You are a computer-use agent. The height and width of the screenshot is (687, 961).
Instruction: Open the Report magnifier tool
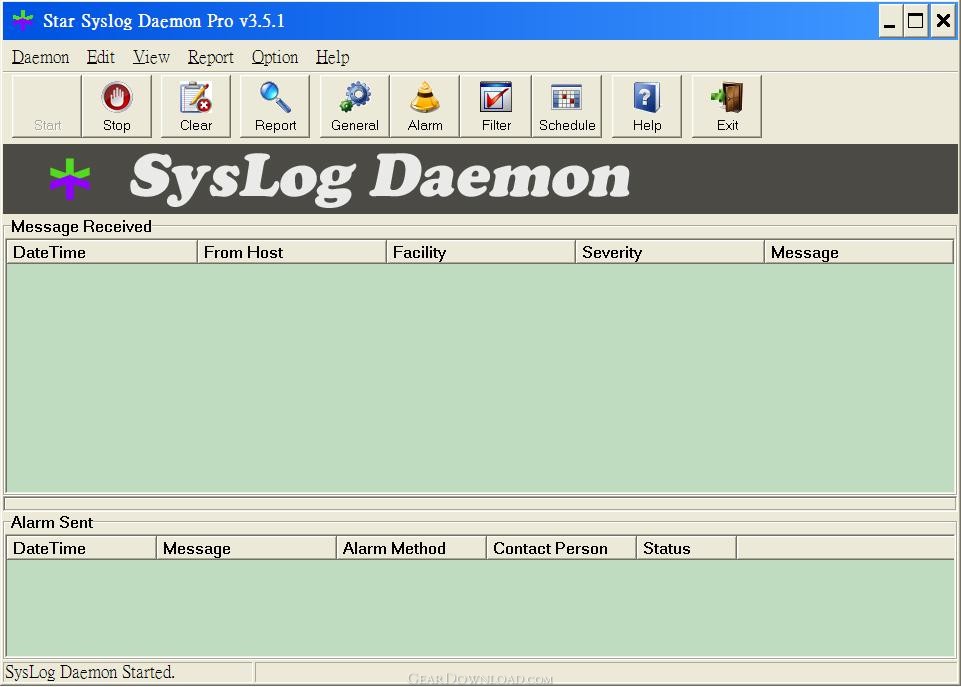pos(275,106)
